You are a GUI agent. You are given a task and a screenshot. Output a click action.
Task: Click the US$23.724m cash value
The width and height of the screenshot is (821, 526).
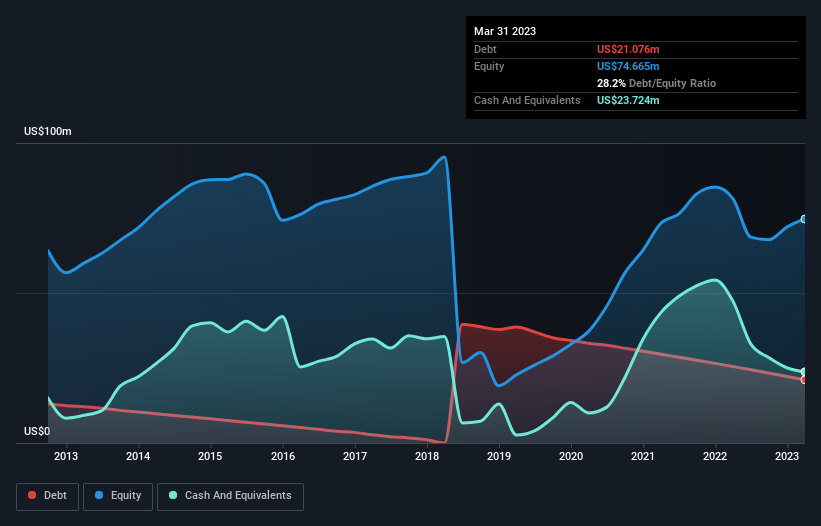[628, 100]
